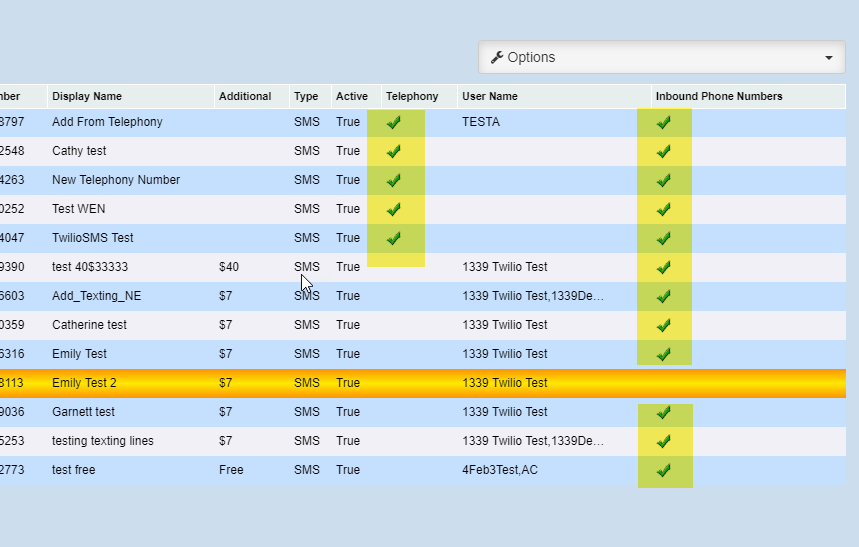Click Telephony checkmark in Cathy test row
The image size is (859, 547).
point(394,152)
